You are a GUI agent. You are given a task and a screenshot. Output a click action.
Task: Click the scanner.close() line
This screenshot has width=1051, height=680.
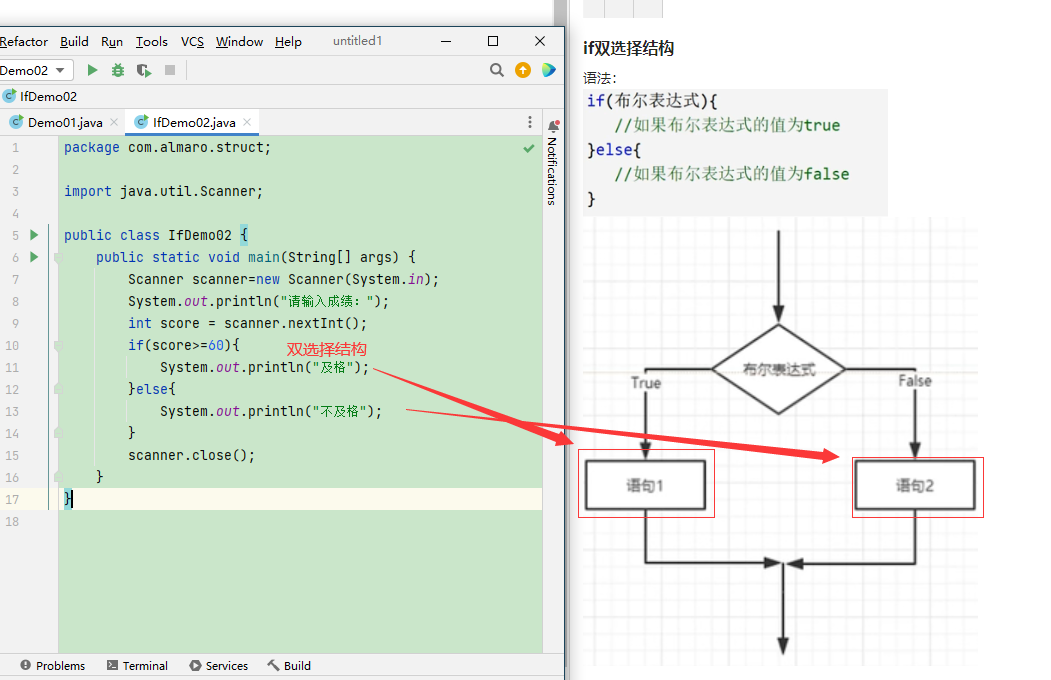coord(191,456)
